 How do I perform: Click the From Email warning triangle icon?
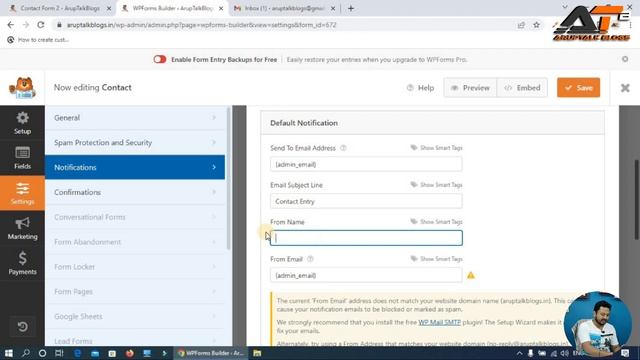click(x=471, y=276)
